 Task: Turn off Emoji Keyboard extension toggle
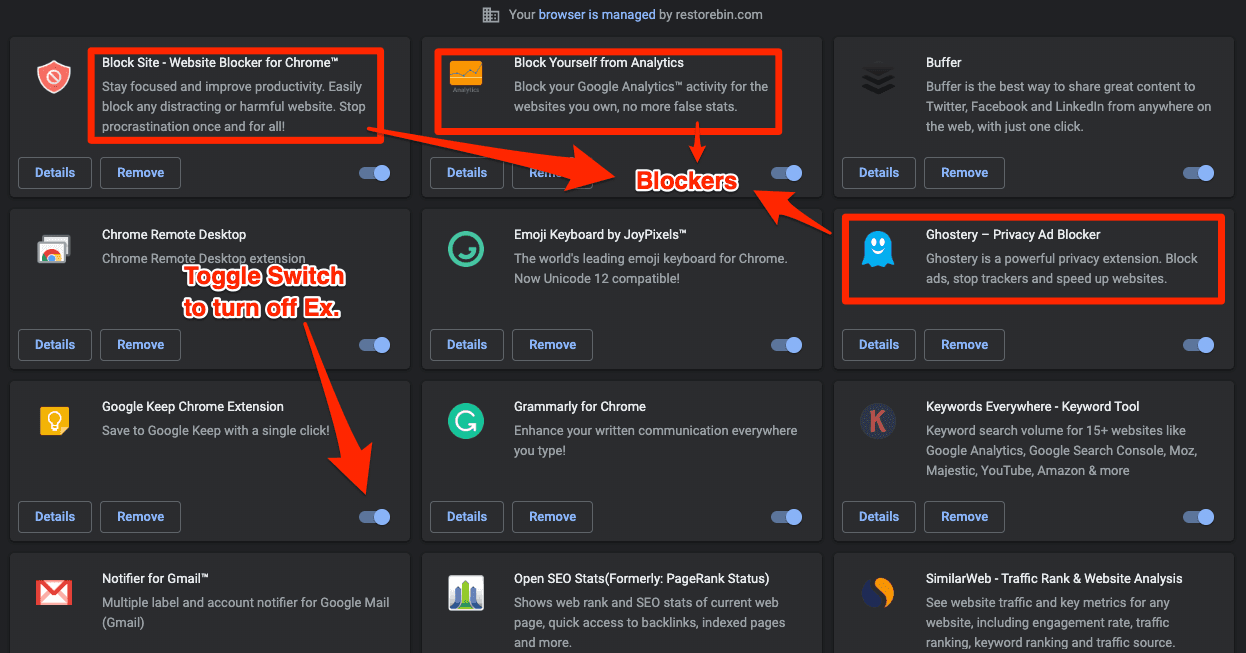pyautogui.click(x=787, y=345)
